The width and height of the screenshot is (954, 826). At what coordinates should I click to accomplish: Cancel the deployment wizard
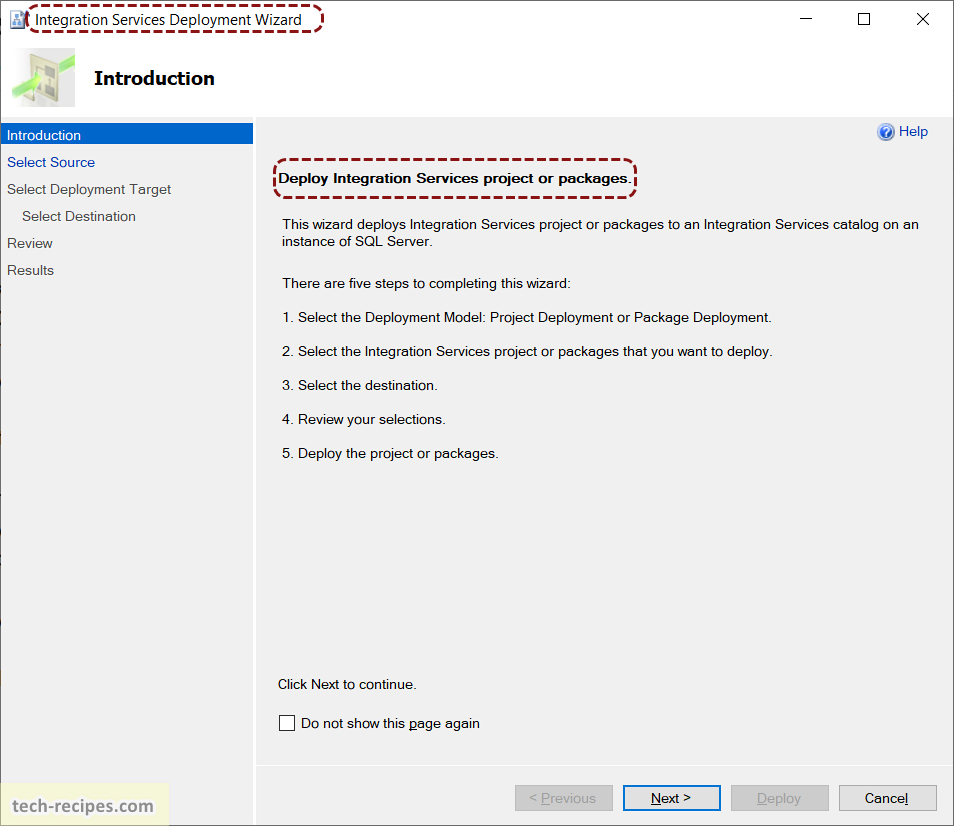click(887, 798)
